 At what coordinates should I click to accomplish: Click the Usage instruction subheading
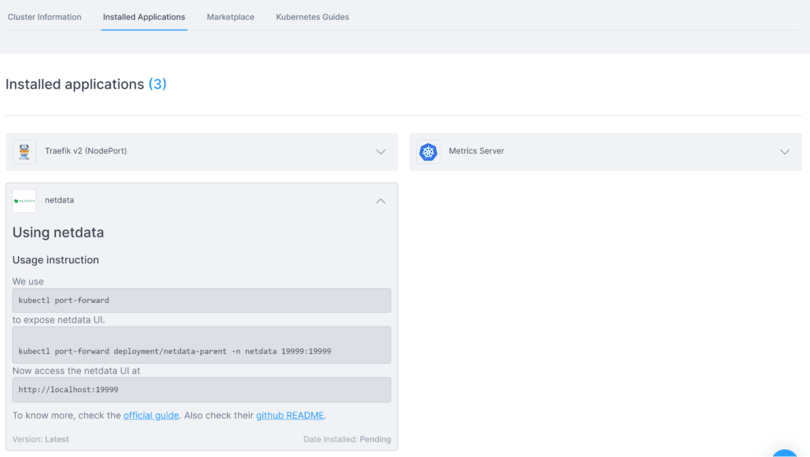pos(56,260)
